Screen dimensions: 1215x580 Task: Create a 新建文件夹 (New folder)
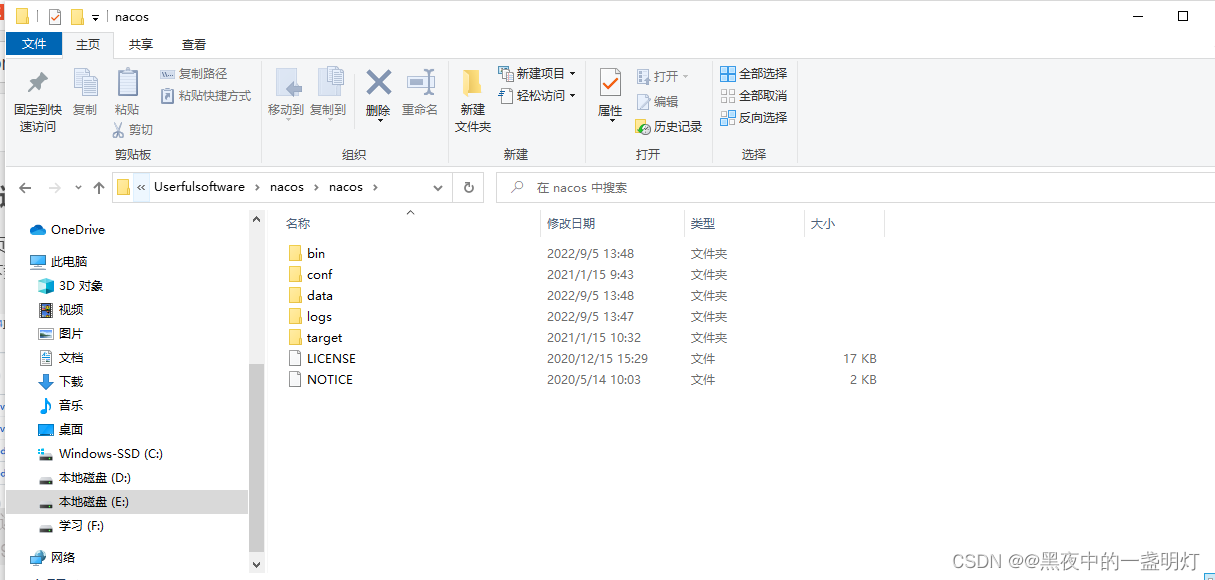pyautogui.click(x=471, y=94)
